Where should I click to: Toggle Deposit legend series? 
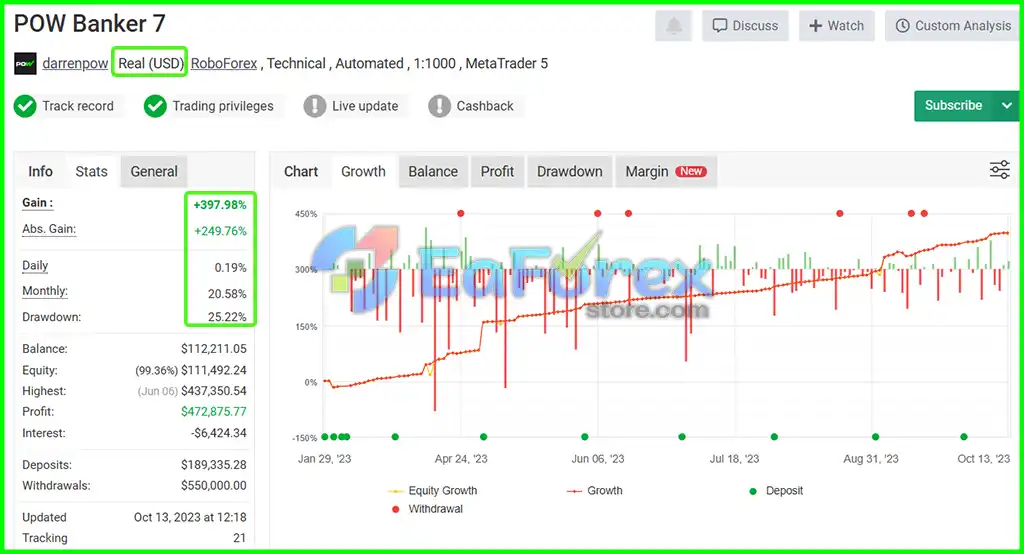[776, 491]
